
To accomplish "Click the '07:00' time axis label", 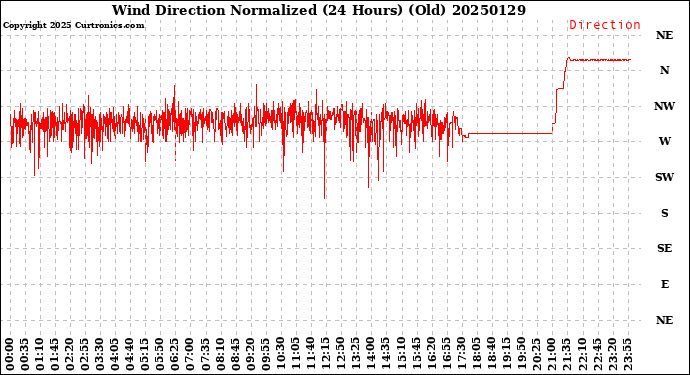I will (x=191, y=355).
